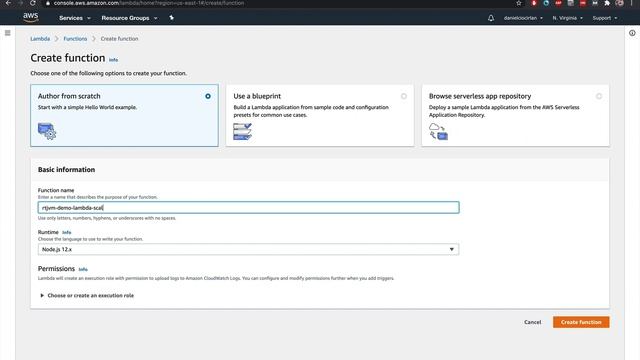Click the Create function breadcrumb text
This screenshot has height=360, width=640.
point(119,39)
